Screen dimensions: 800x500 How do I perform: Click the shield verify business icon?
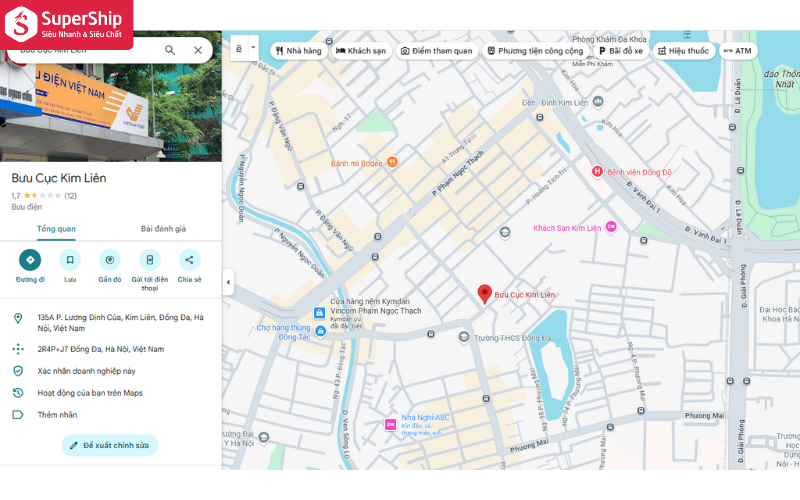pos(18,371)
